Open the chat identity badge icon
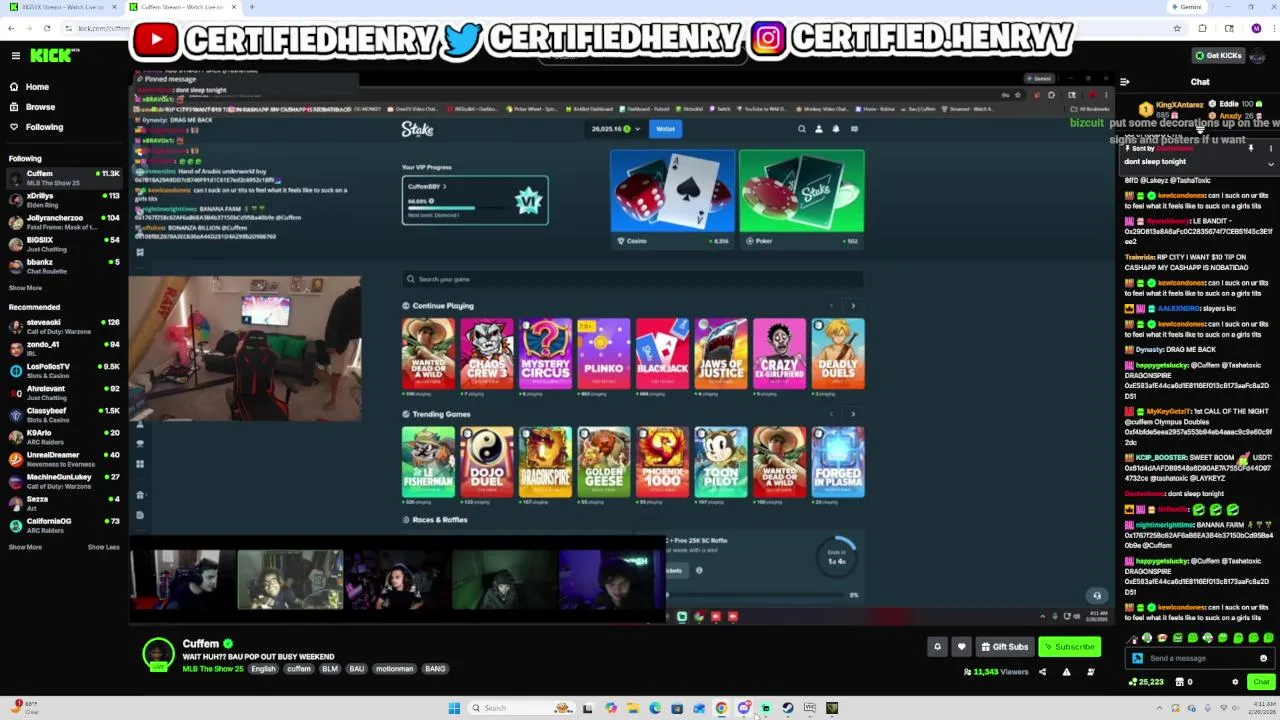This screenshot has height=720, width=1280. [1137, 658]
